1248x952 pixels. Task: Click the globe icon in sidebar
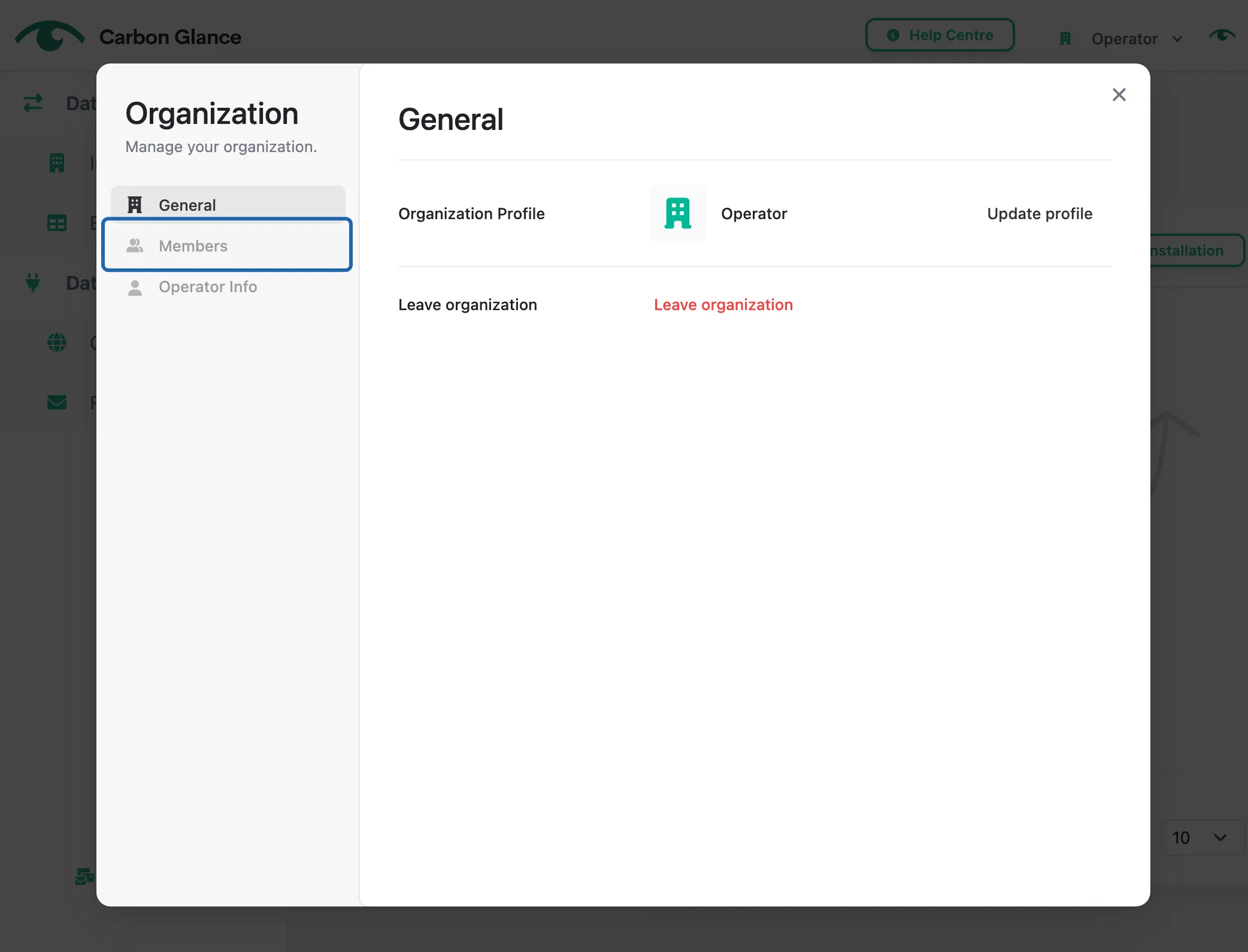click(x=57, y=342)
